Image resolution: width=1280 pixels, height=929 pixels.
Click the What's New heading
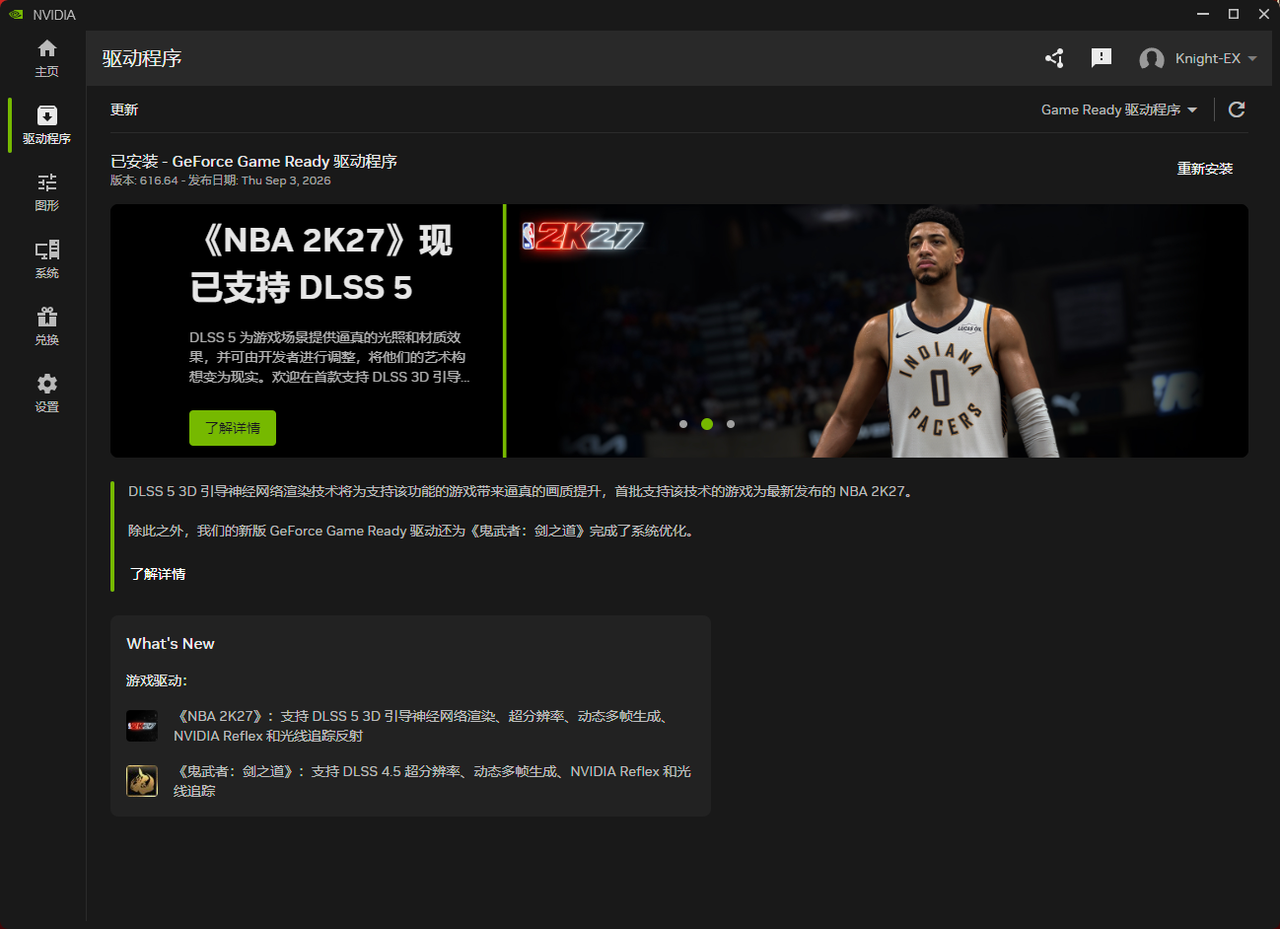pyautogui.click(x=171, y=644)
